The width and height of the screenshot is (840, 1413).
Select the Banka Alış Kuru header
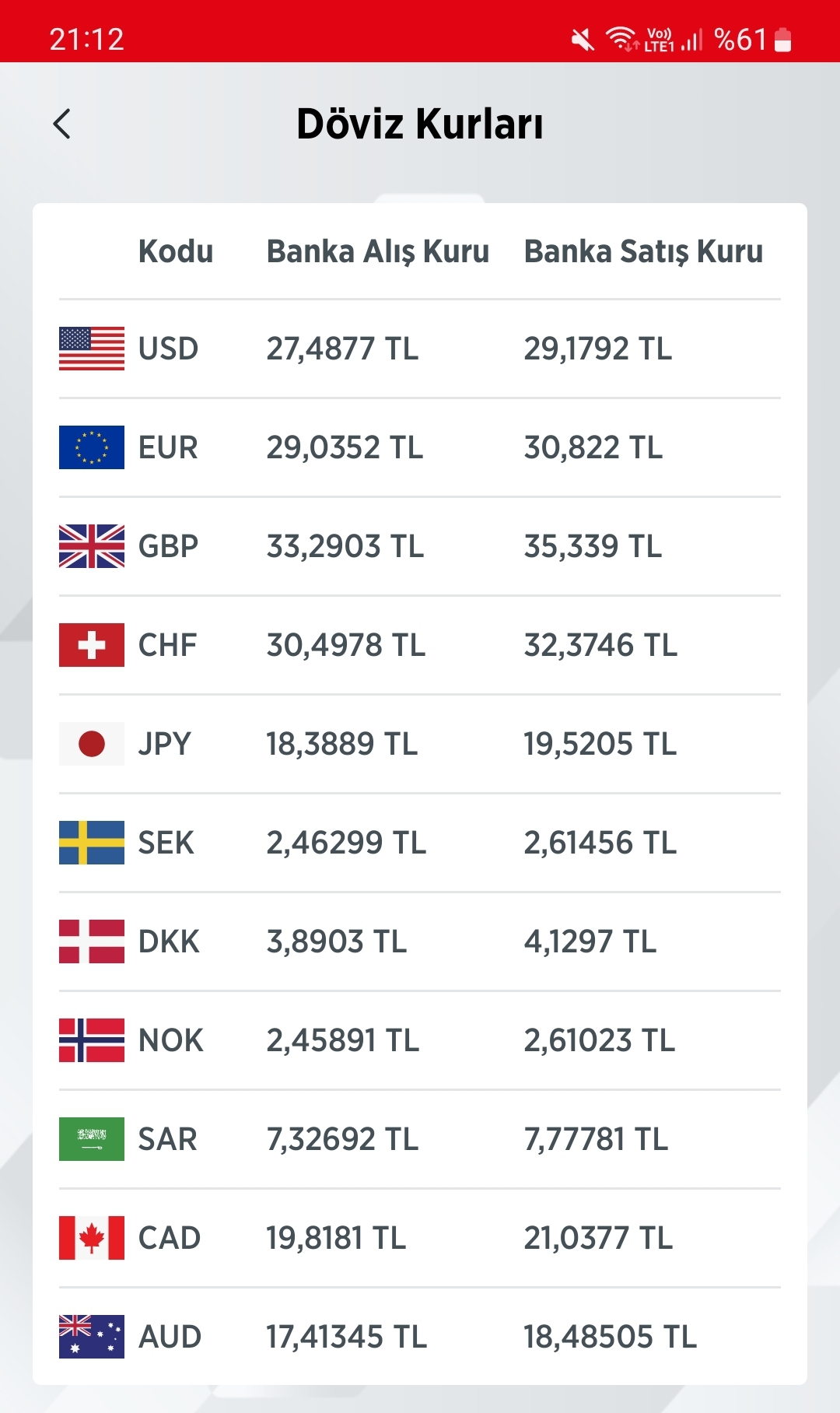[x=378, y=251]
